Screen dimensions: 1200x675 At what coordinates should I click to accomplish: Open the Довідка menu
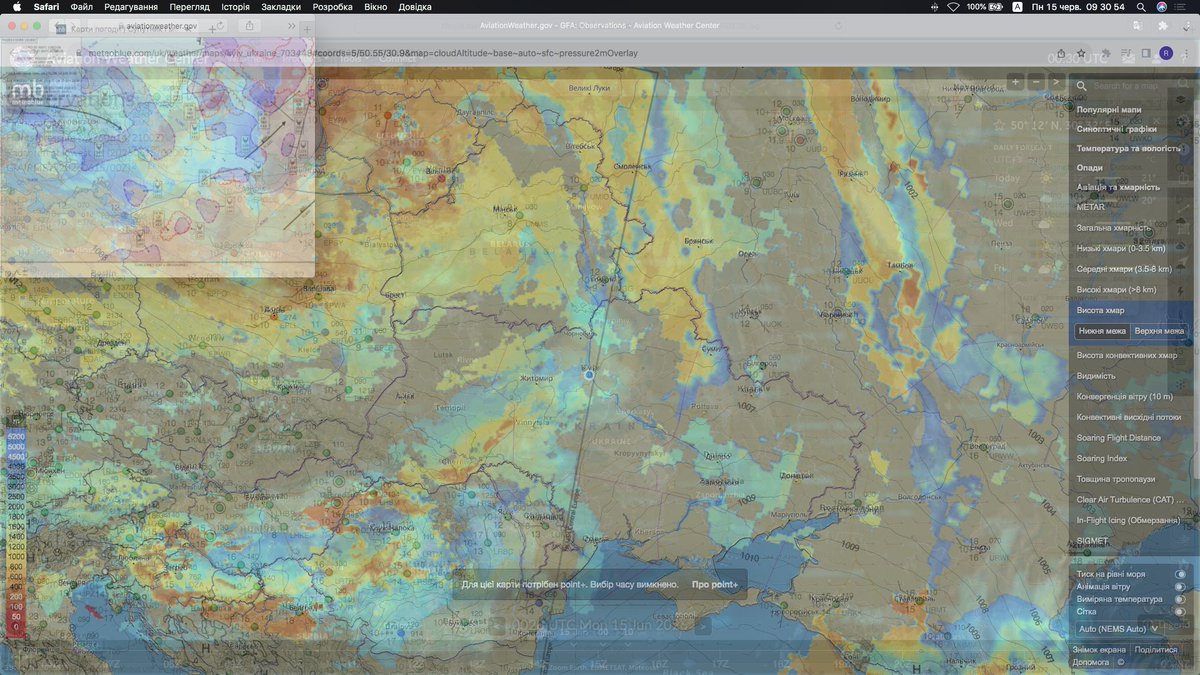tap(415, 6)
